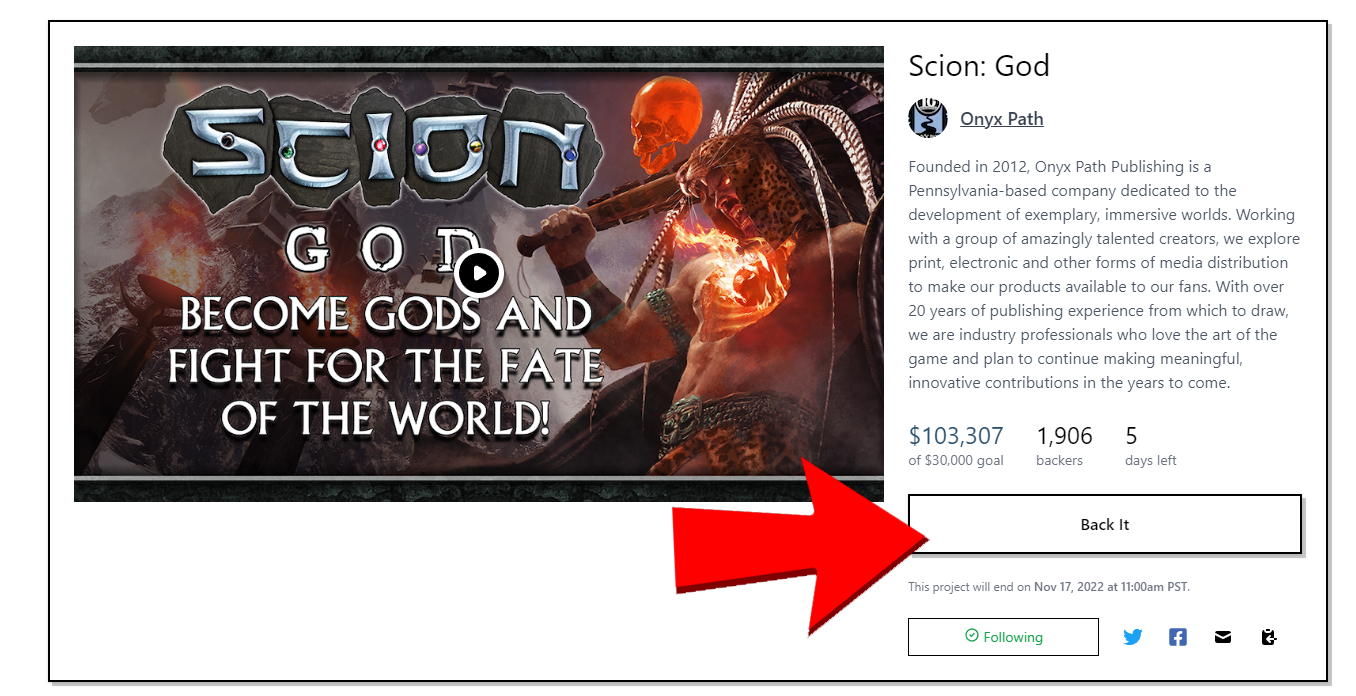Click the Back It button
1356x696 pixels.
(x=1104, y=524)
